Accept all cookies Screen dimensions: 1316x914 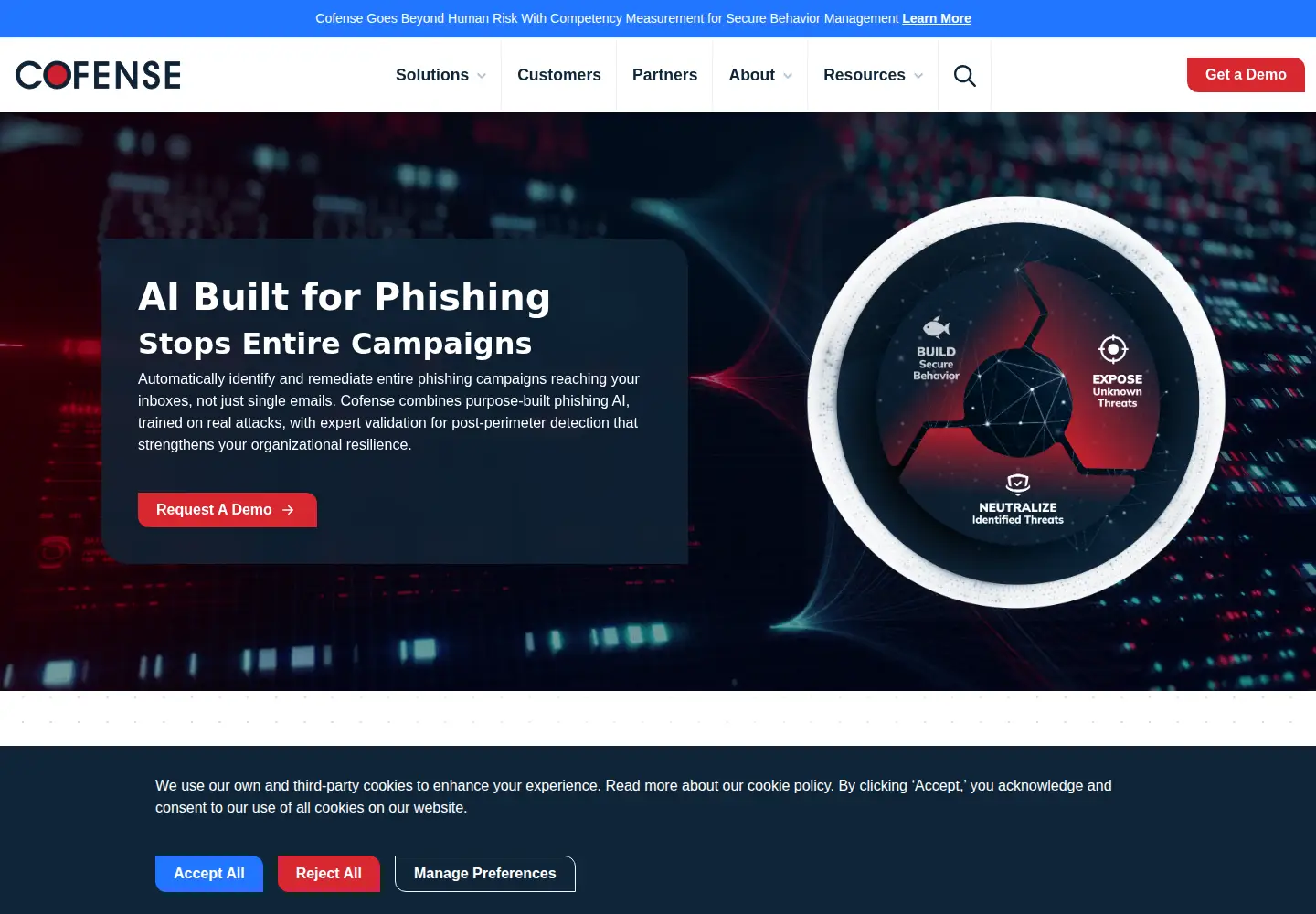pyautogui.click(x=209, y=874)
